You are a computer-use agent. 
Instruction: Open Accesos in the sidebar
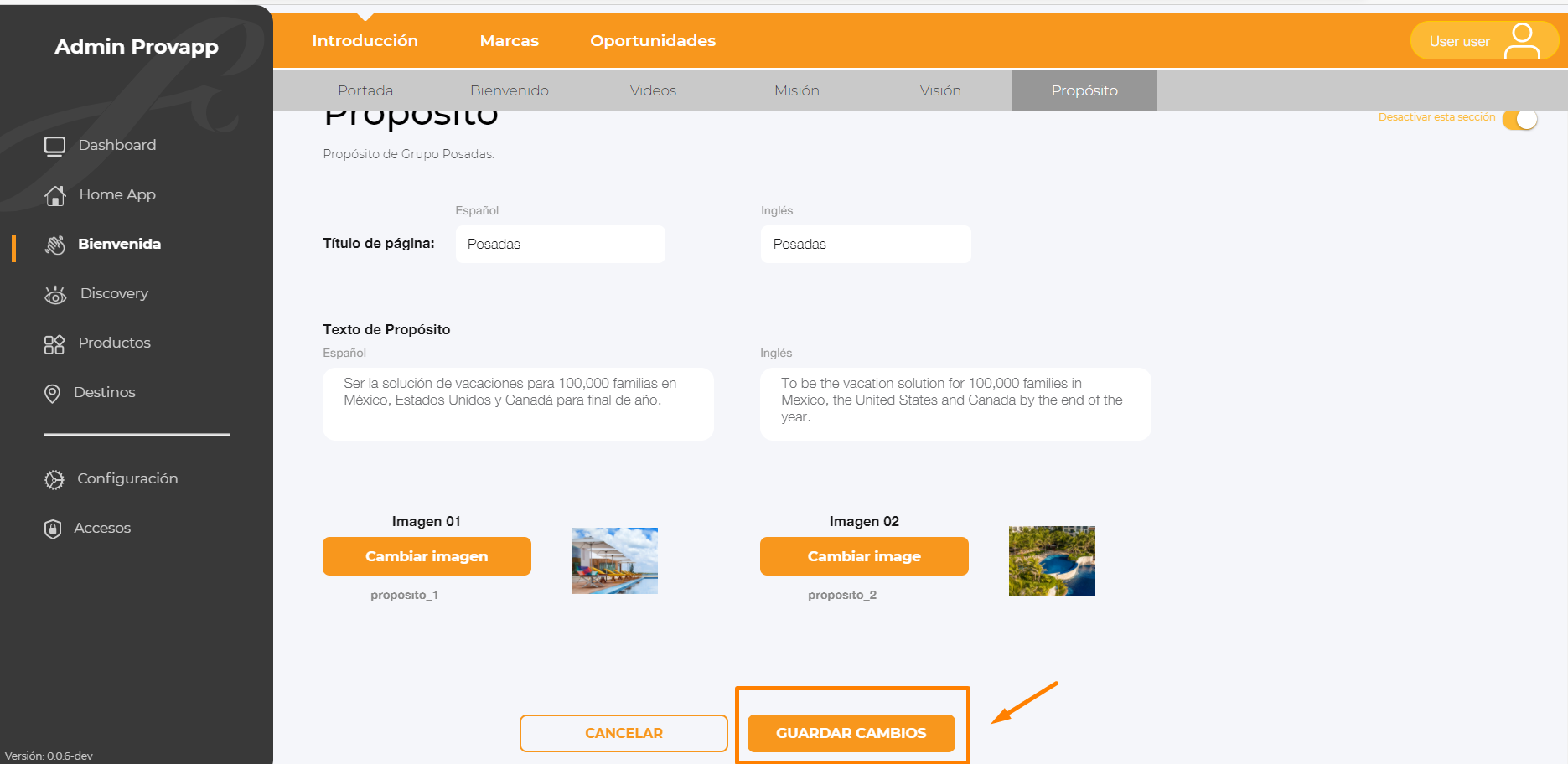(102, 528)
